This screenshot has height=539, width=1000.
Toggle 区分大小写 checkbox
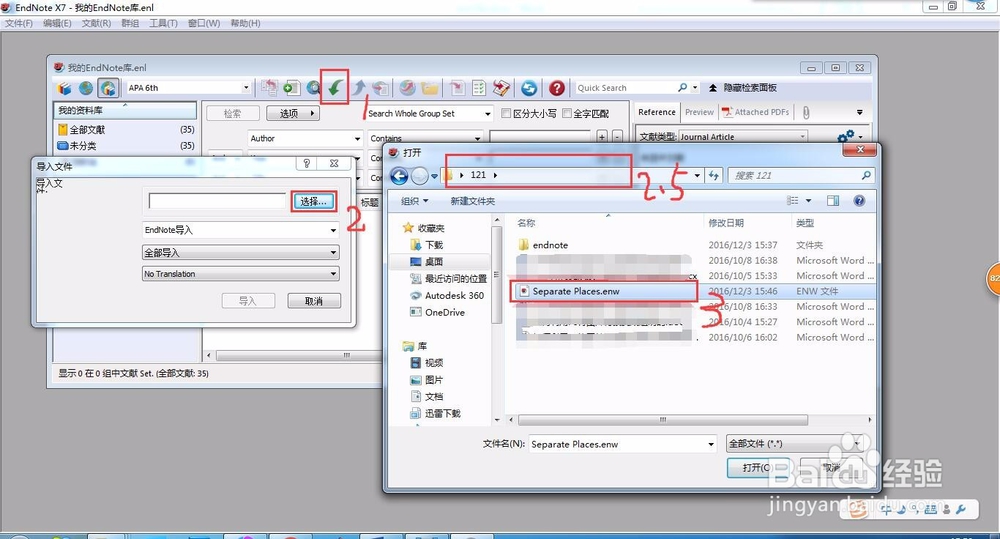tap(506, 113)
